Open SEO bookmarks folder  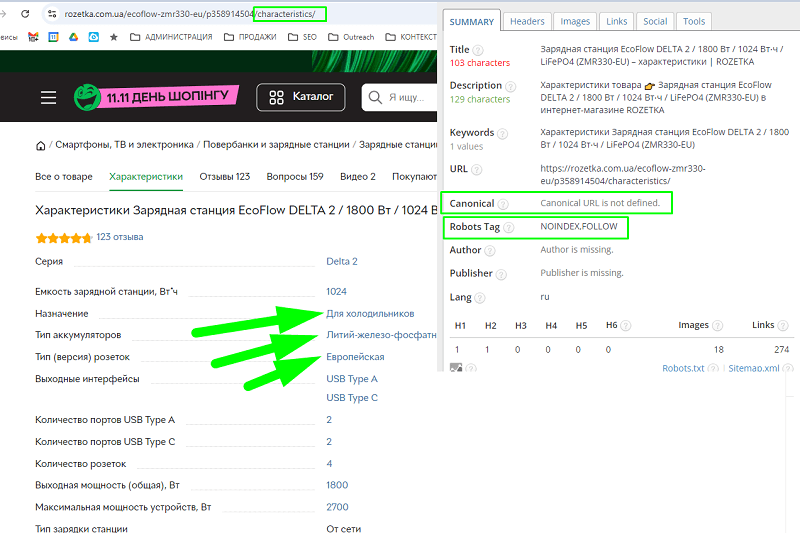[x=303, y=37]
